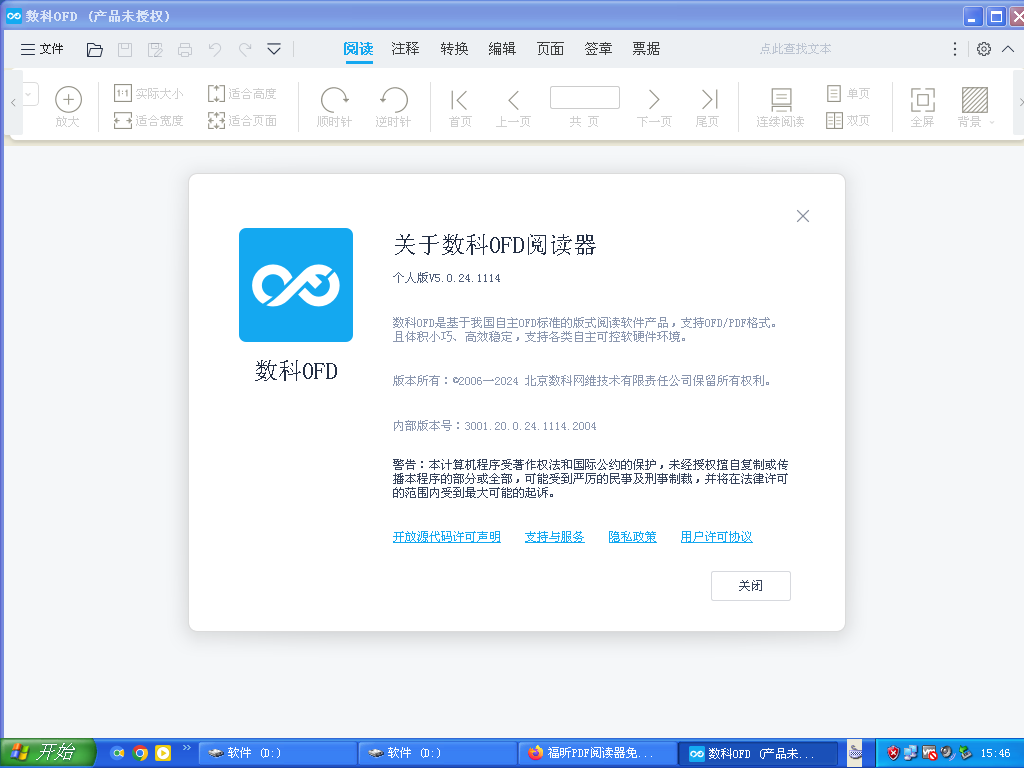Viewport: 1024px width, 768px height.
Task: Jump to last page (尾页) icon
Action: 708,100
